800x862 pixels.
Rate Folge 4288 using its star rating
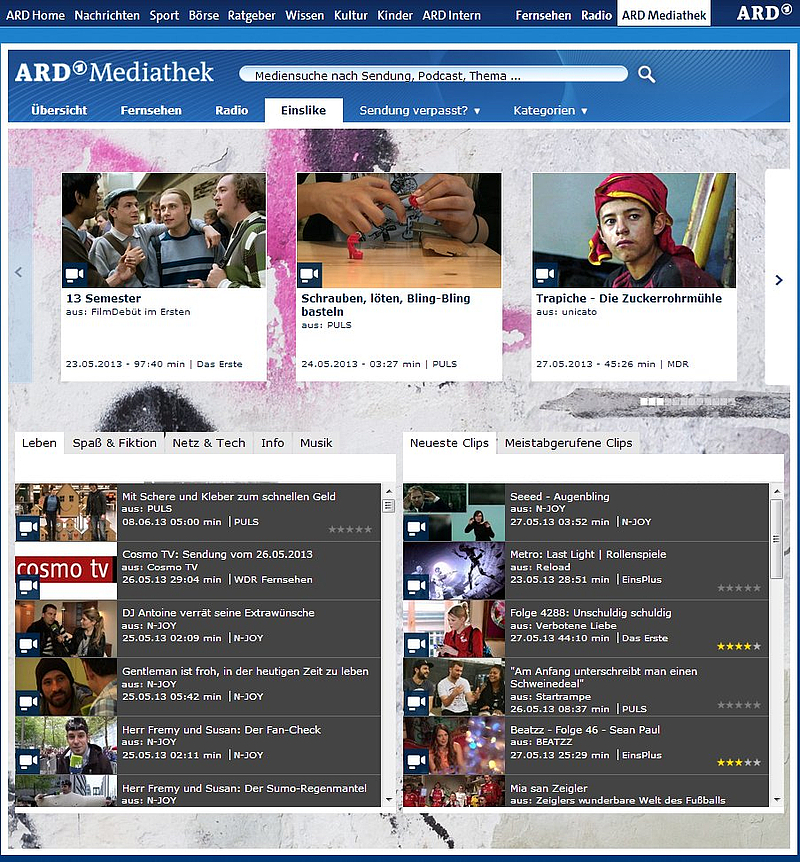[738, 646]
